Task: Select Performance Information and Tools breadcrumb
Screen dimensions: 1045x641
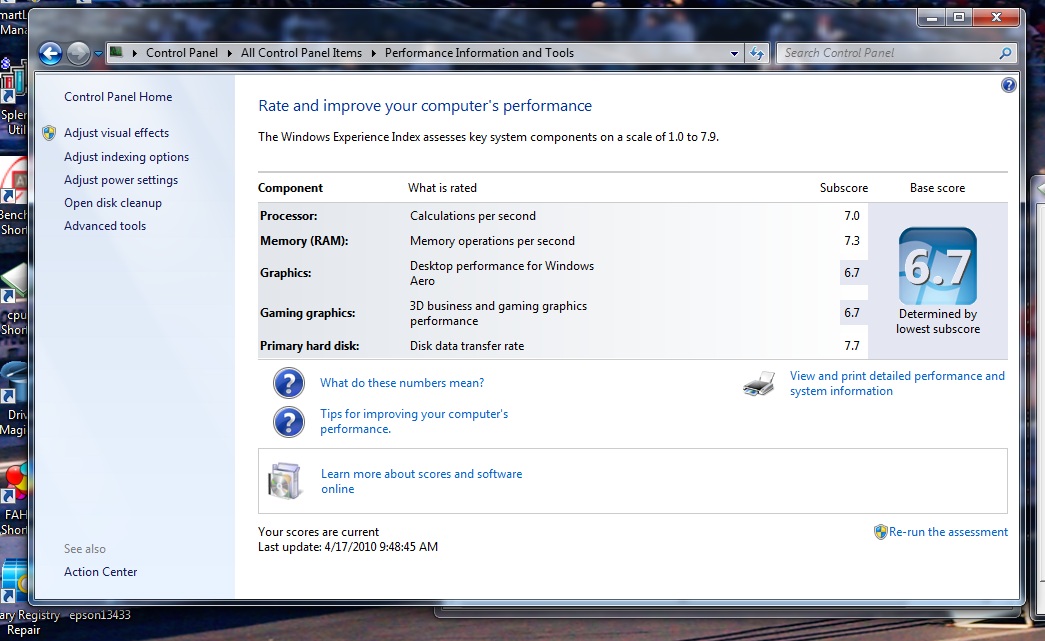Action: [x=479, y=53]
